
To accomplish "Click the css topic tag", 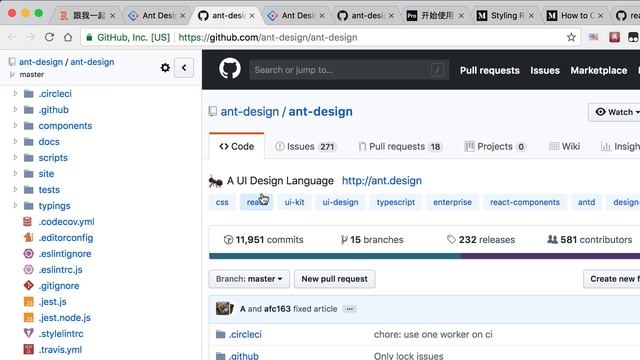I will [222, 202].
